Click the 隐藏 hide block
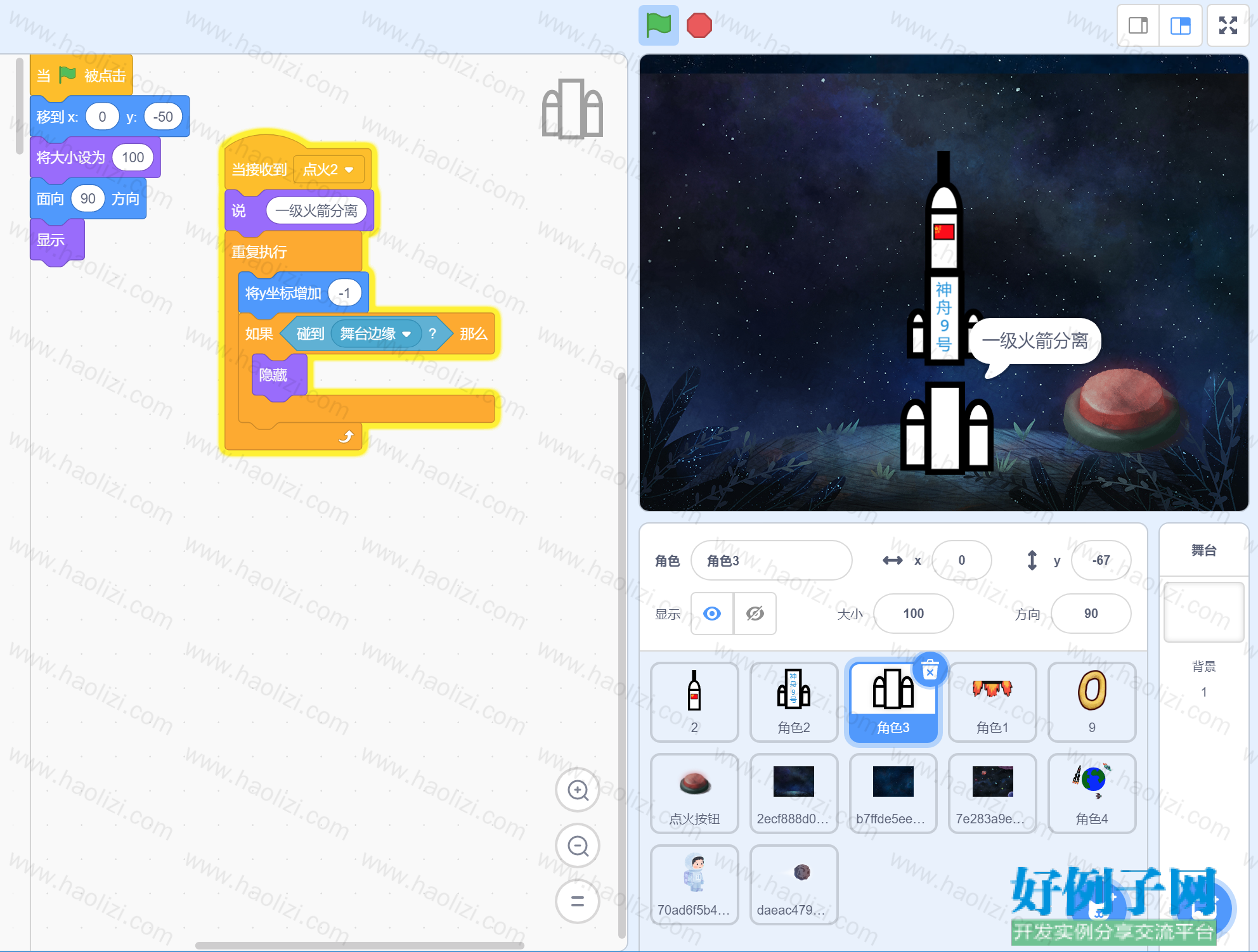This screenshot has height=952, width=1258. (279, 375)
